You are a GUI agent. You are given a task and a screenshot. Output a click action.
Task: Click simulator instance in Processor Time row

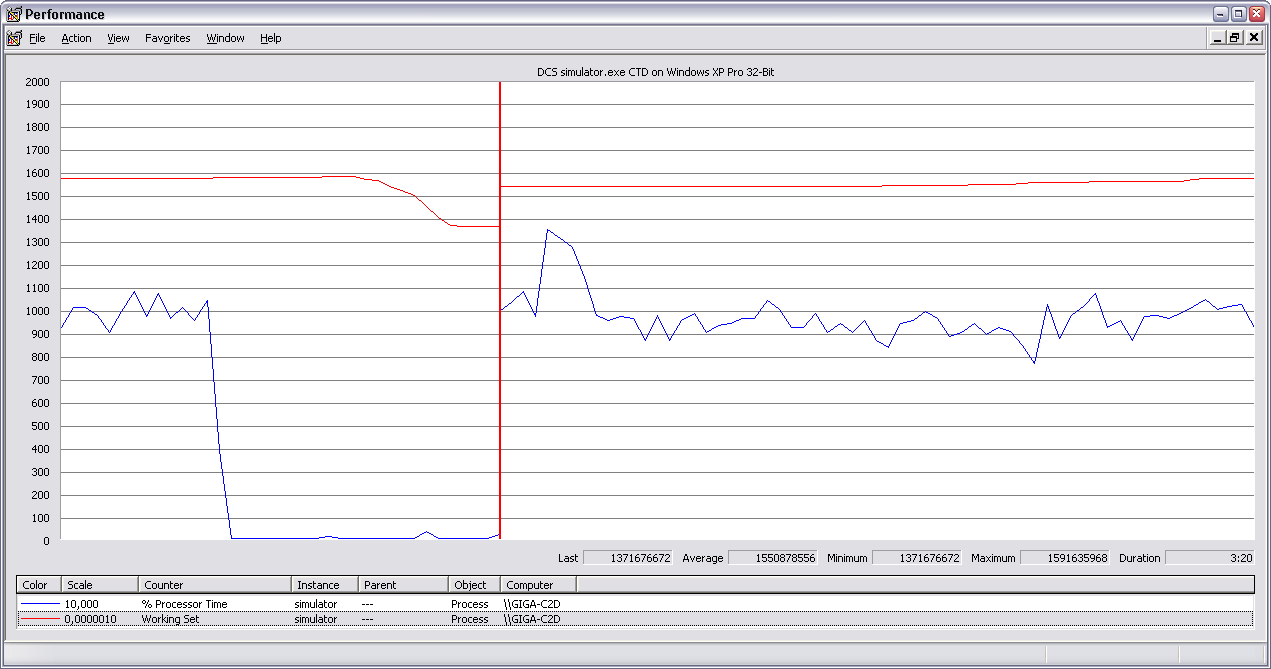315,604
